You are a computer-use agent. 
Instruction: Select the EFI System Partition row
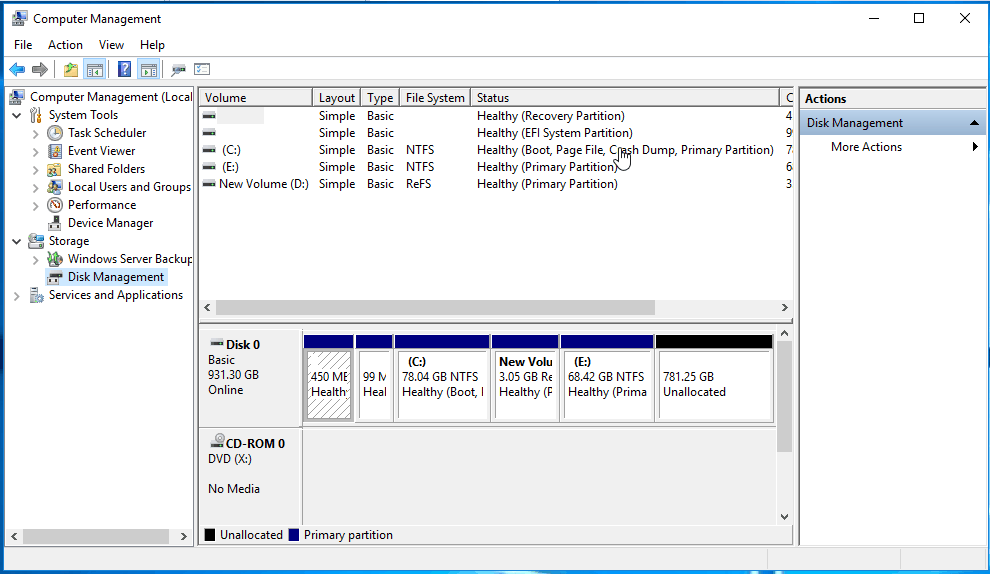point(496,133)
